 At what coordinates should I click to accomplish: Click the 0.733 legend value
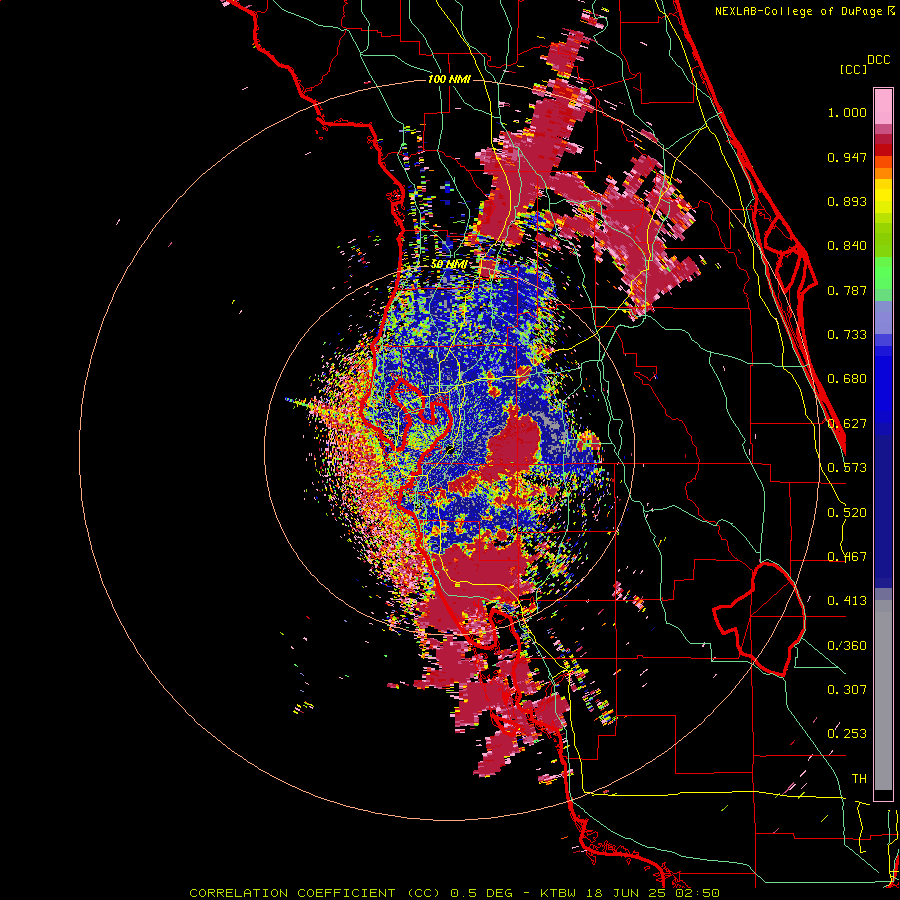[x=847, y=335]
